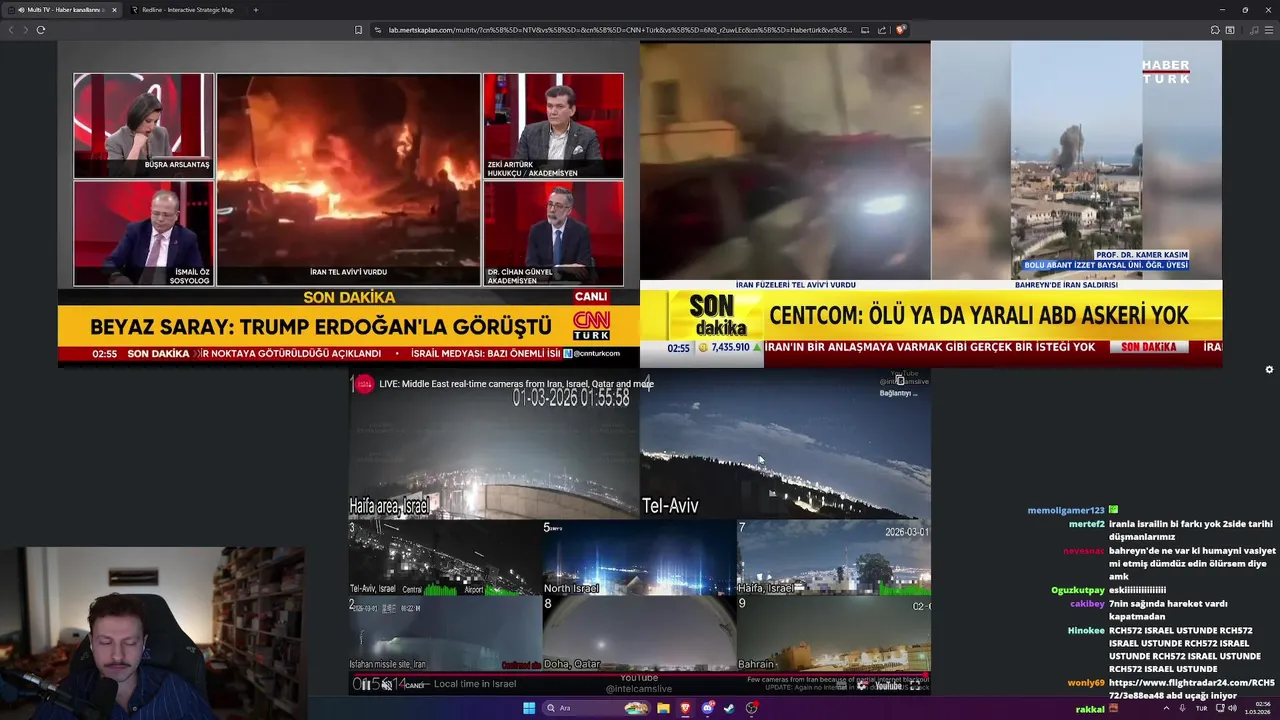Click username memoligamer123 in chat
This screenshot has width=1280, height=720.
[x=1066, y=510]
